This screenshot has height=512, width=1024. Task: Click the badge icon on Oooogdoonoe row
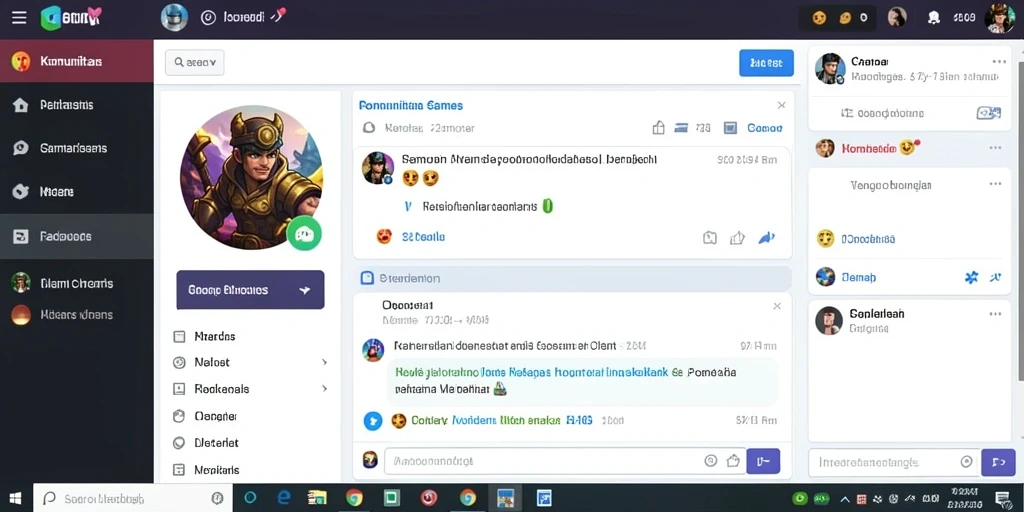click(x=988, y=113)
